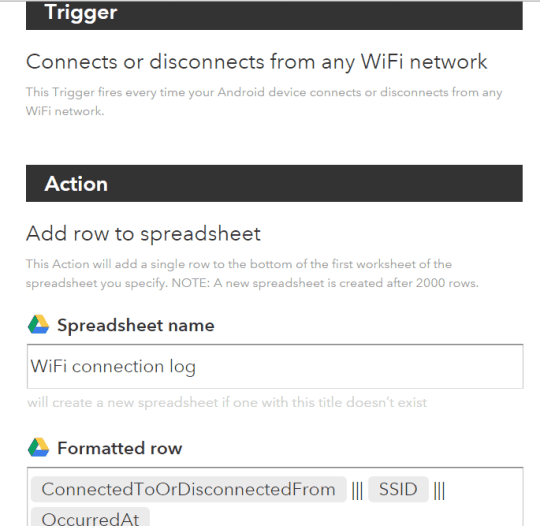Select the OccurredAt ingredient chip
Screen dimensions: 540x526
click(x=90, y=517)
